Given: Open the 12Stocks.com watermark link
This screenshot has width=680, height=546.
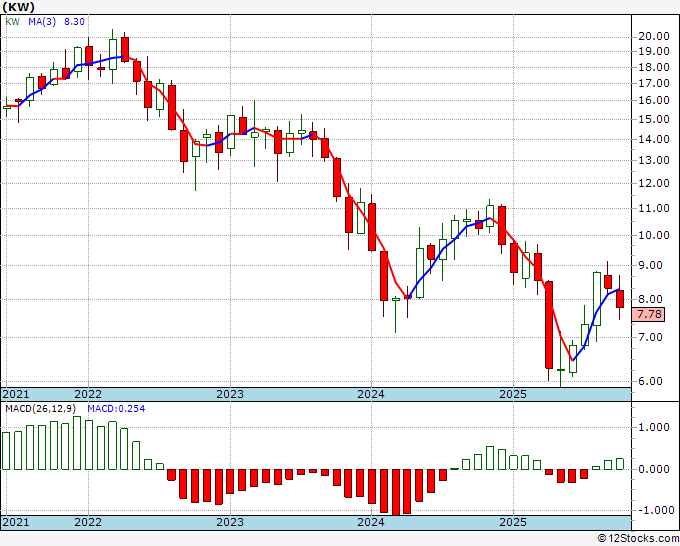Looking at the screenshot, I should tap(638, 538).
